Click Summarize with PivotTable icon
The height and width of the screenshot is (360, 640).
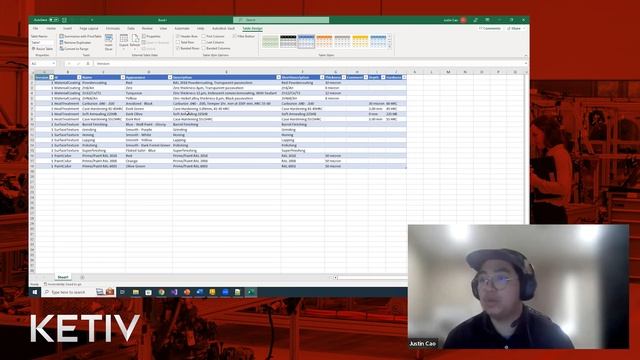(x=62, y=36)
